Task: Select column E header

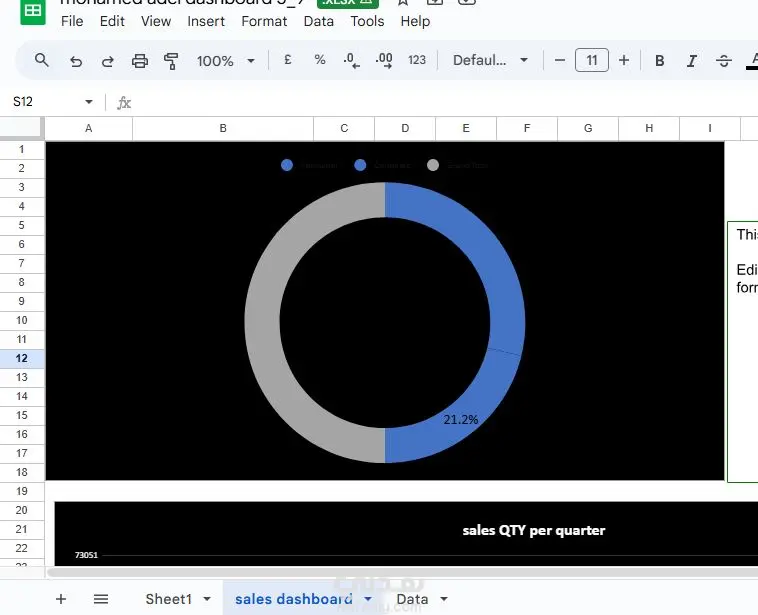Action: point(466,128)
